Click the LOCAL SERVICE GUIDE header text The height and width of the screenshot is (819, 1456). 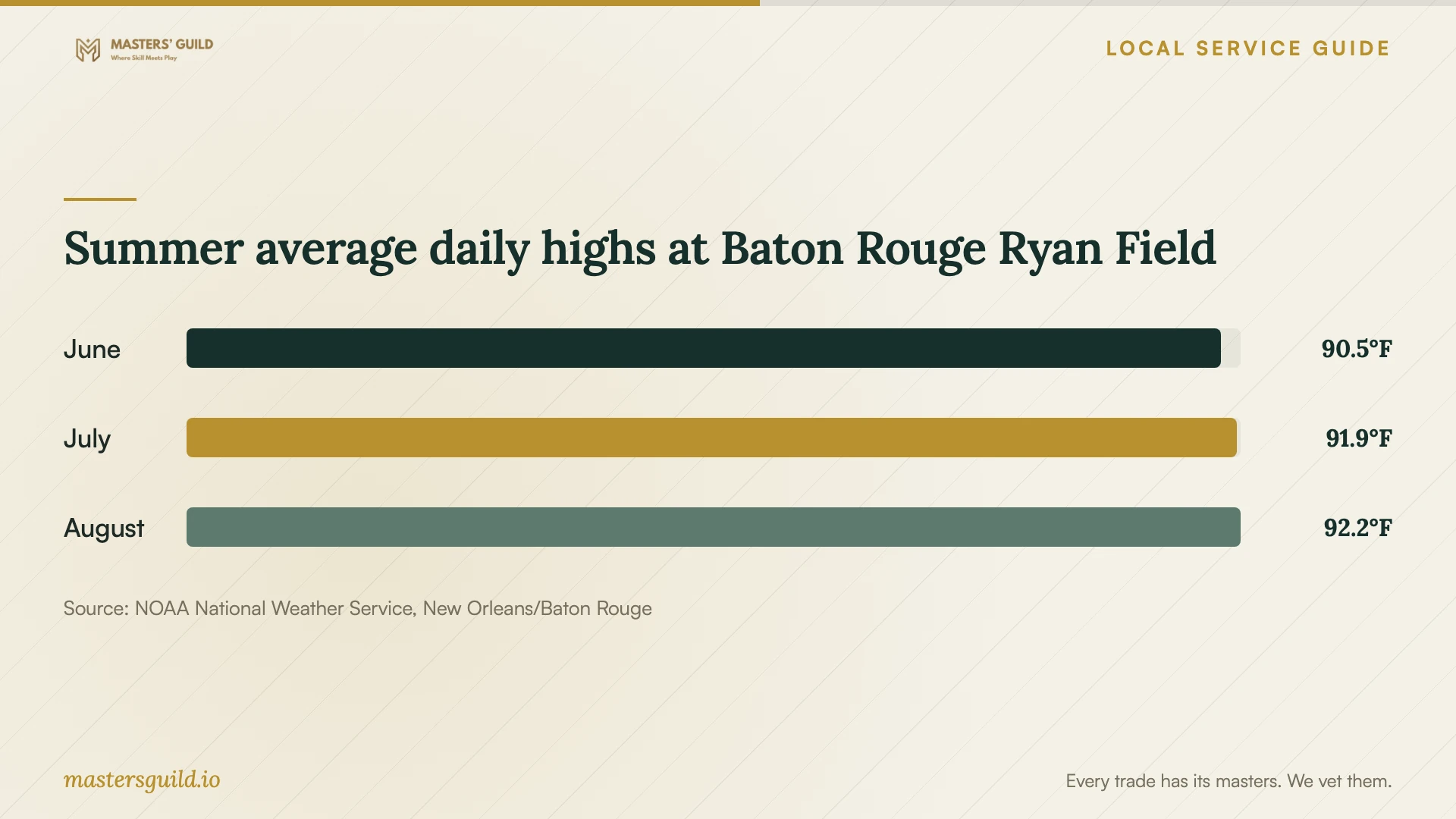[1248, 49]
